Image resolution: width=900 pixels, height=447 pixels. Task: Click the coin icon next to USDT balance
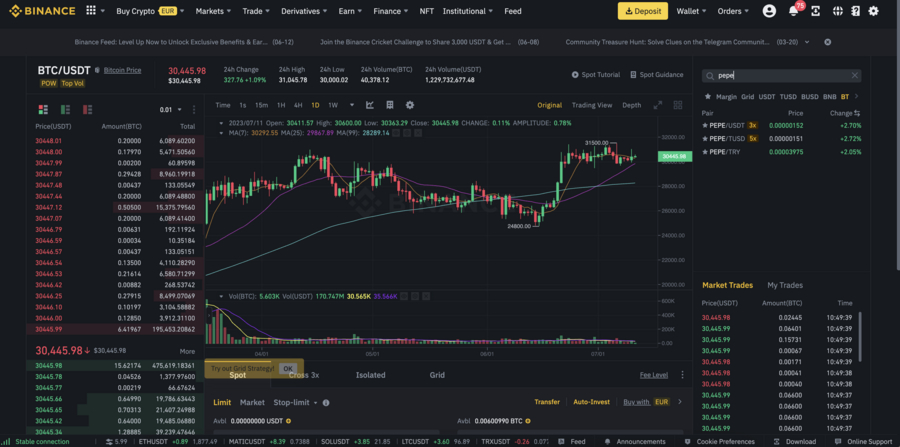288,421
